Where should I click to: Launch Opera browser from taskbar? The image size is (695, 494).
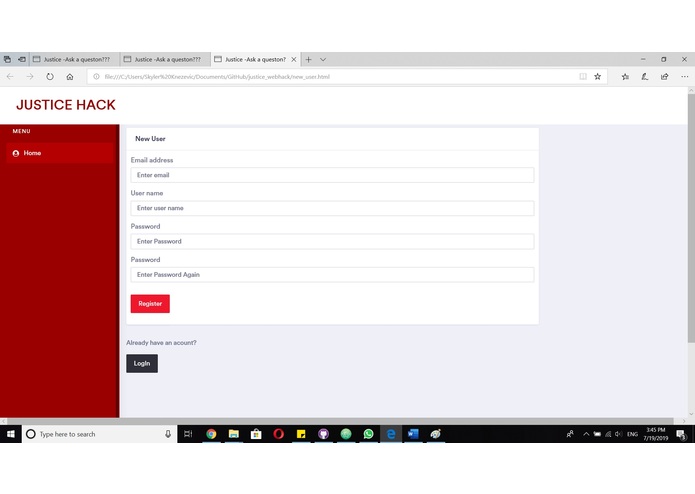[x=278, y=434]
